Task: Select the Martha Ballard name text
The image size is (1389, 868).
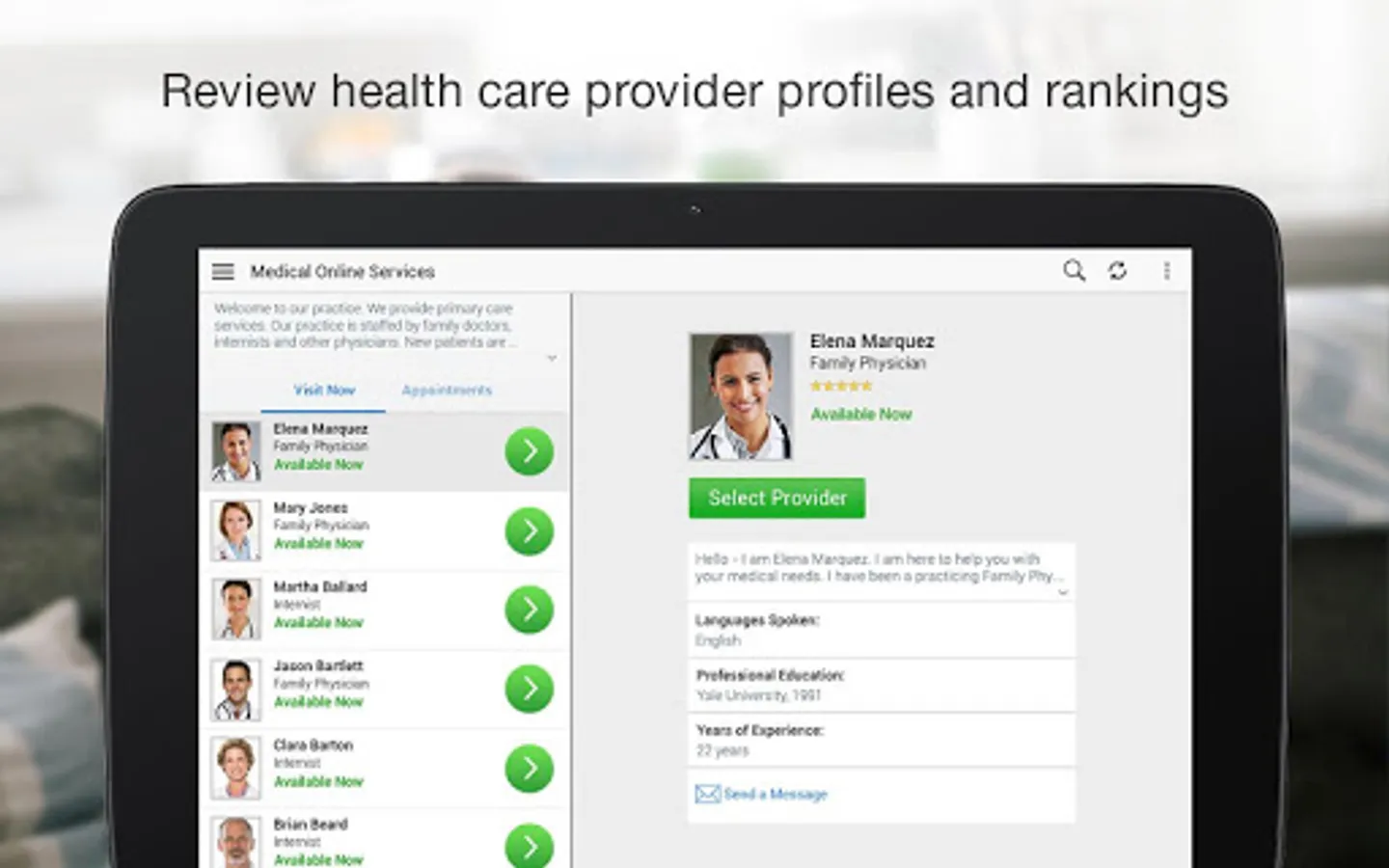Action: click(319, 586)
